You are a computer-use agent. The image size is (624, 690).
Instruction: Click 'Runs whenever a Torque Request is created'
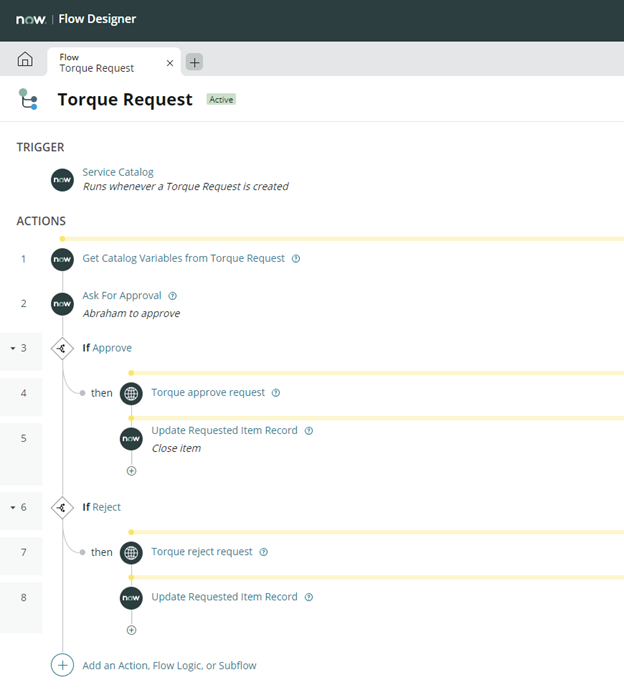point(186,187)
